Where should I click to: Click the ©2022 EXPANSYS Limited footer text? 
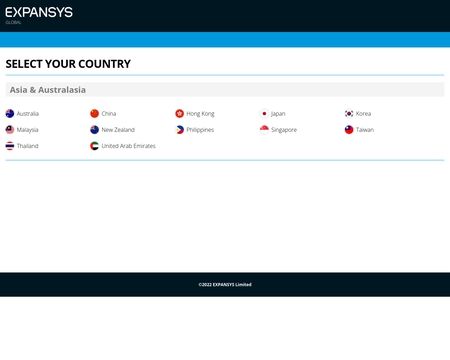(225, 284)
